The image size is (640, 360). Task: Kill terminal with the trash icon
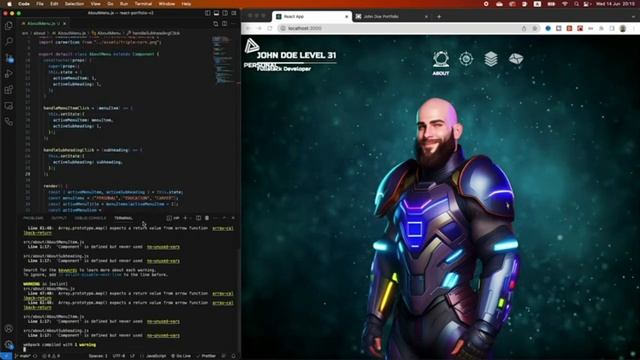click(207, 218)
